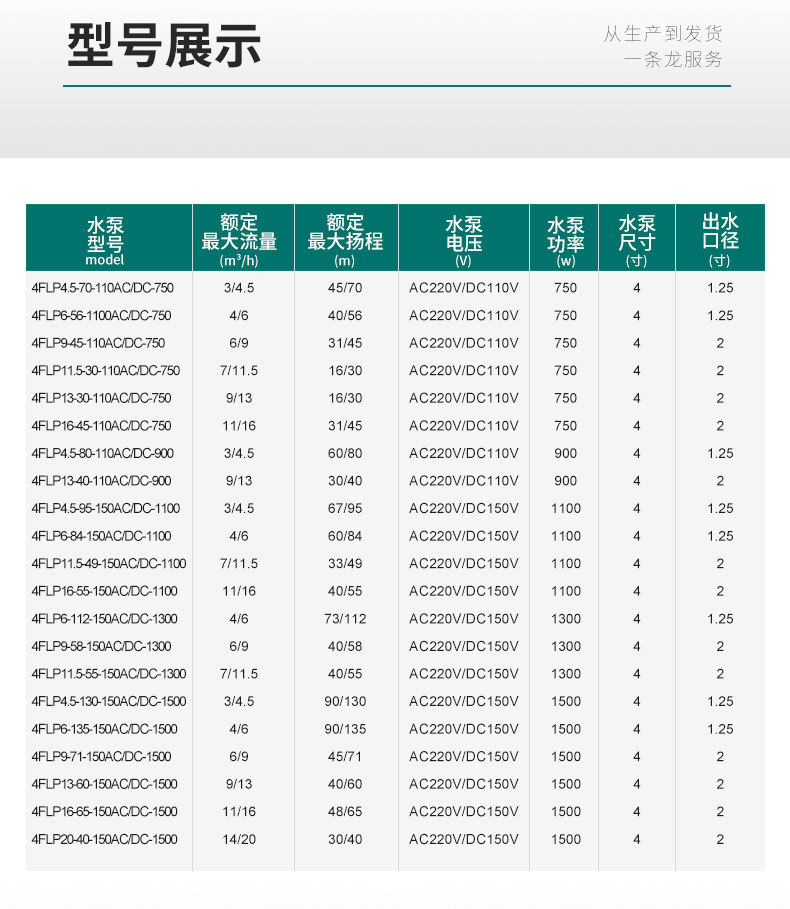Click power 1300 in 4FLP6-112 row
The image size is (790, 909).
coord(565,619)
